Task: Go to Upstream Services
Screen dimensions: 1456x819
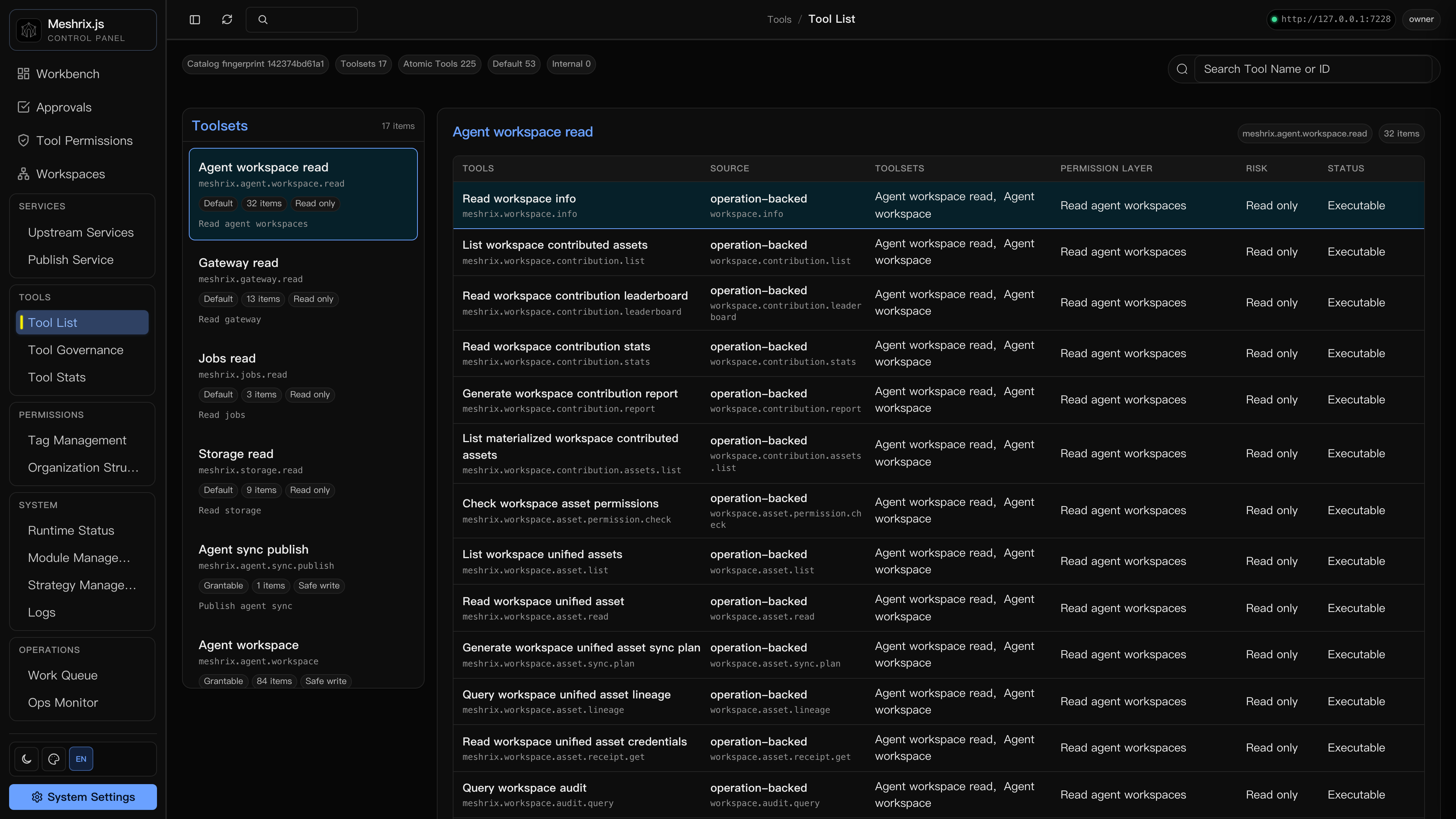Action: point(83,233)
